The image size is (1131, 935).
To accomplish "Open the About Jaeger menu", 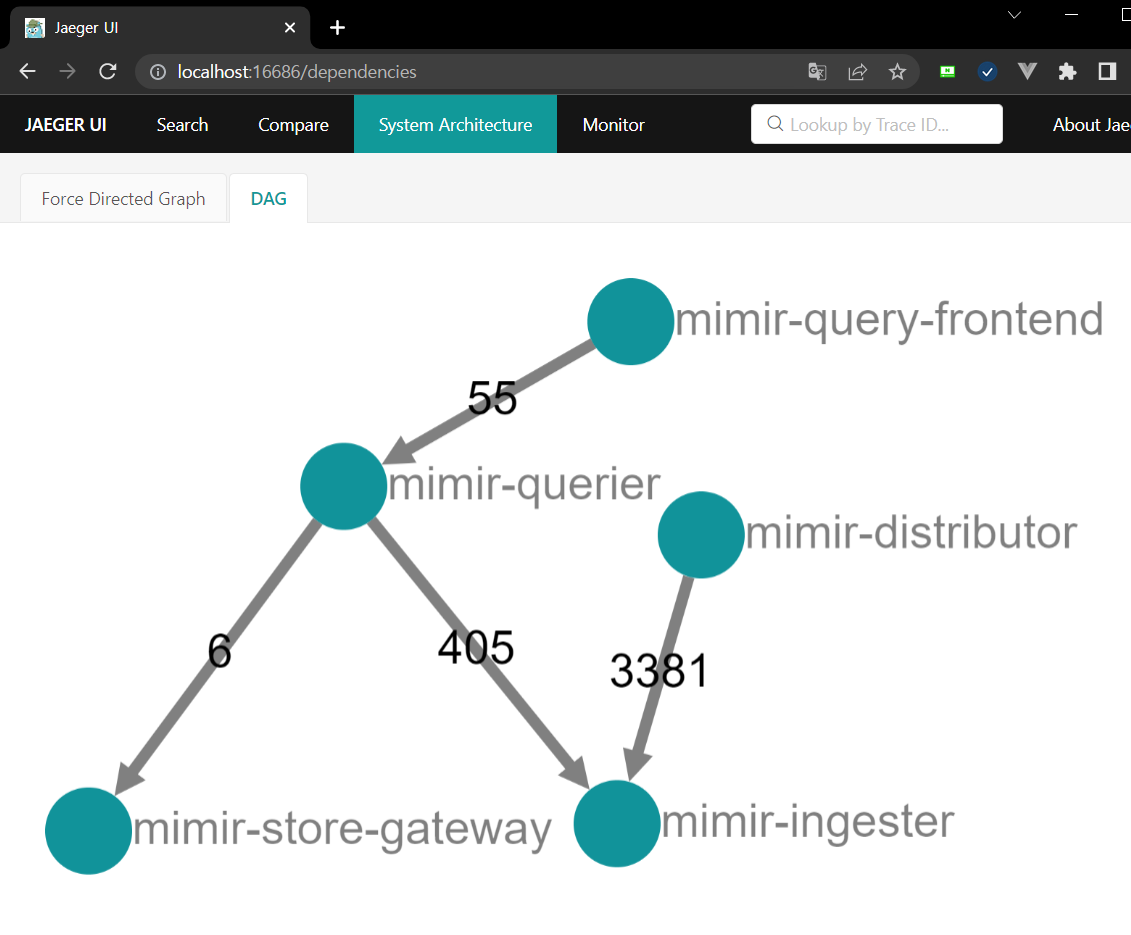I will [x=1090, y=125].
